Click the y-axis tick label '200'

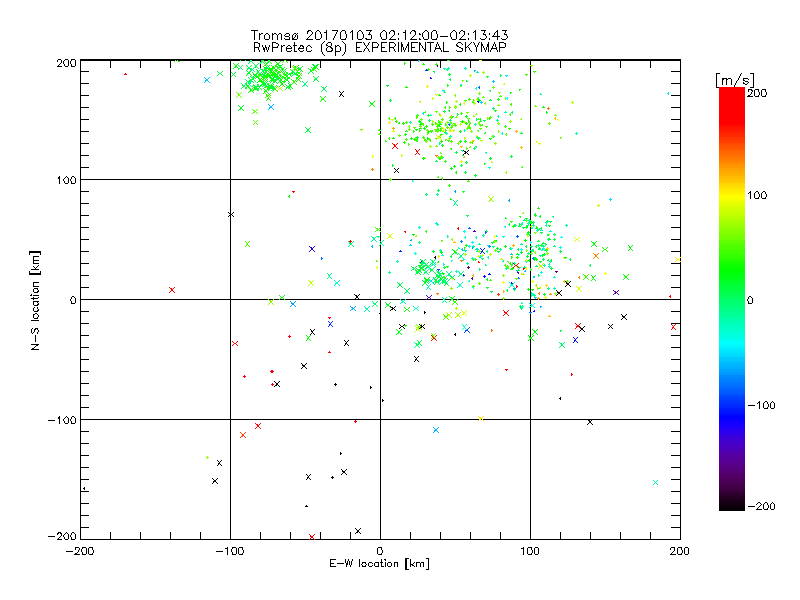pyautogui.click(x=66, y=63)
